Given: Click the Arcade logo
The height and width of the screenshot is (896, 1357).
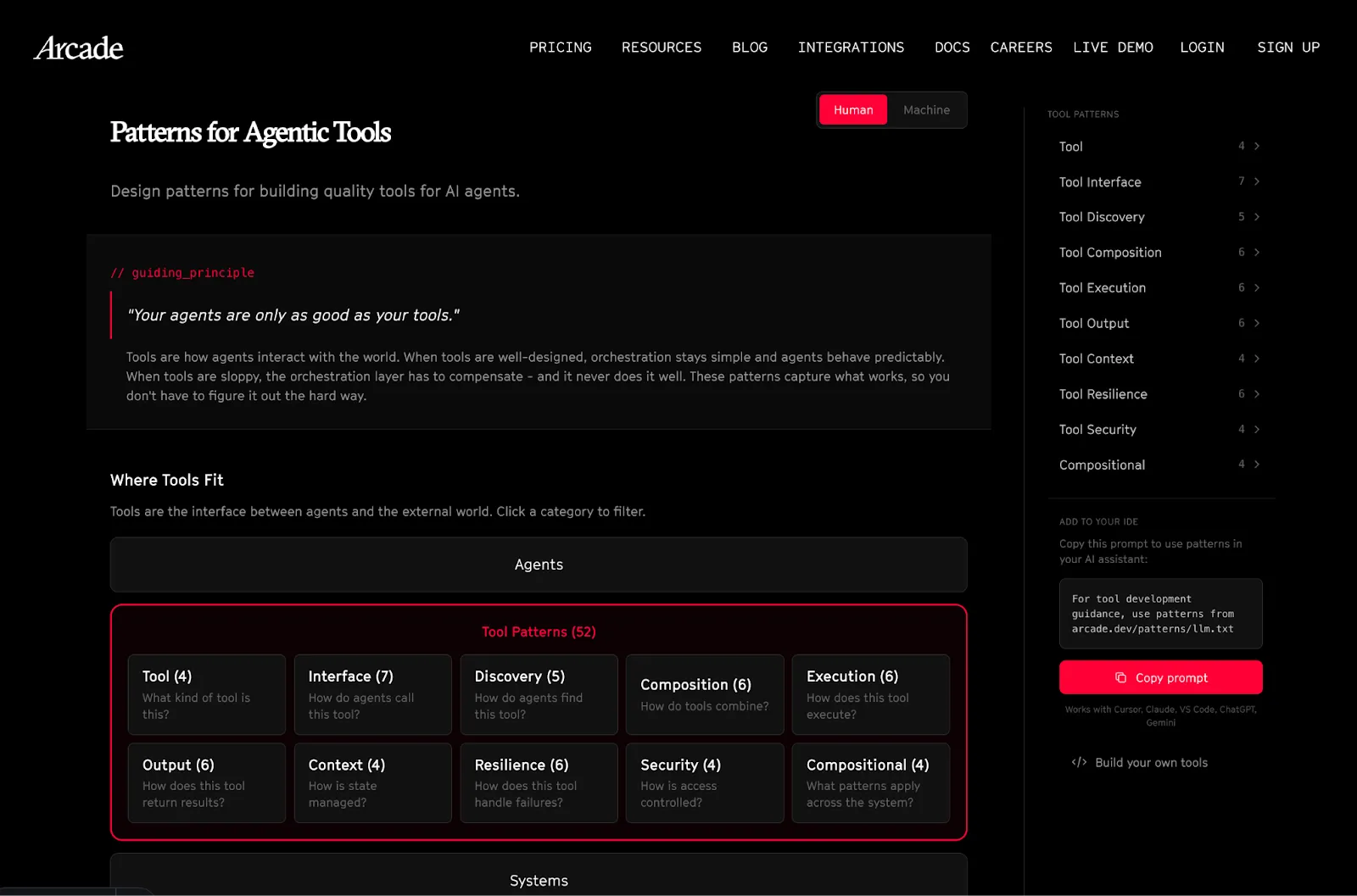Looking at the screenshot, I should coord(78,48).
